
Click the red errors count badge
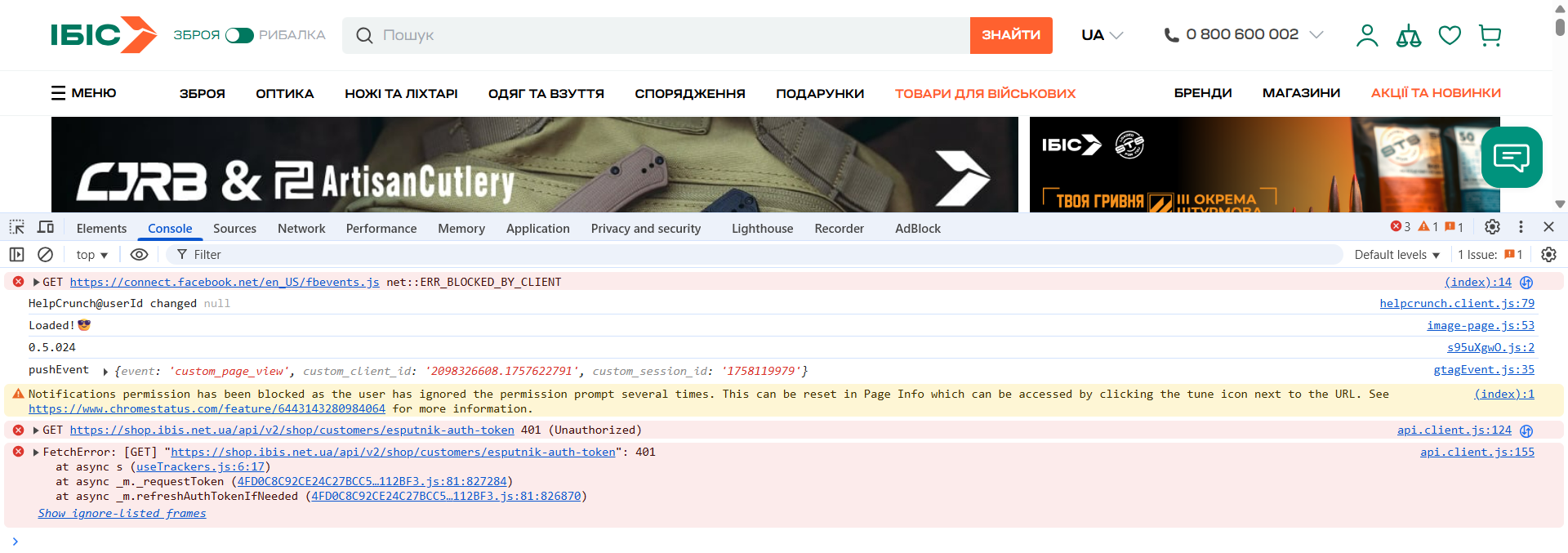[x=1401, y=227]
